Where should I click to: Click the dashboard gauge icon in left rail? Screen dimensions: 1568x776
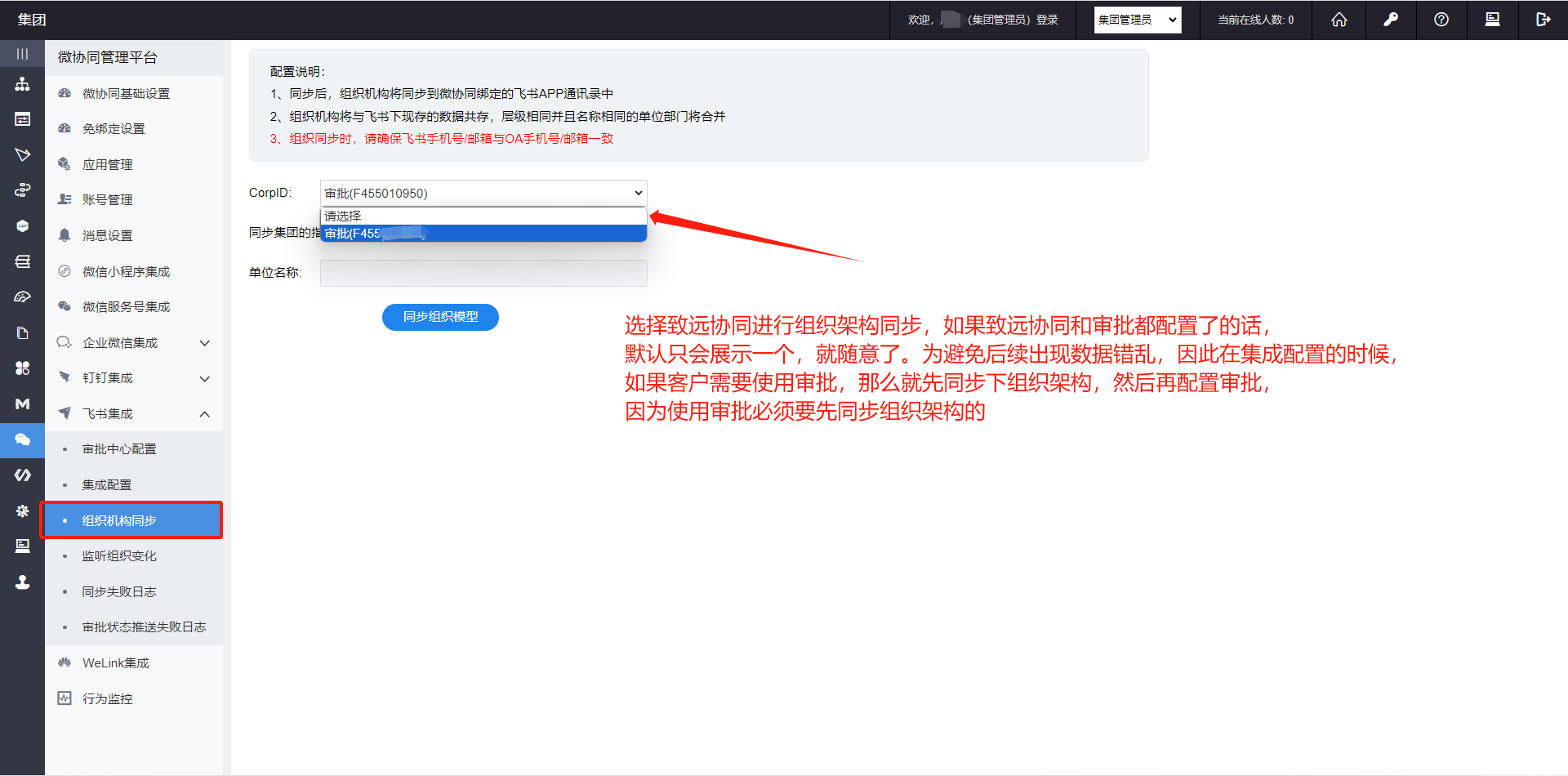coord(22,297)
